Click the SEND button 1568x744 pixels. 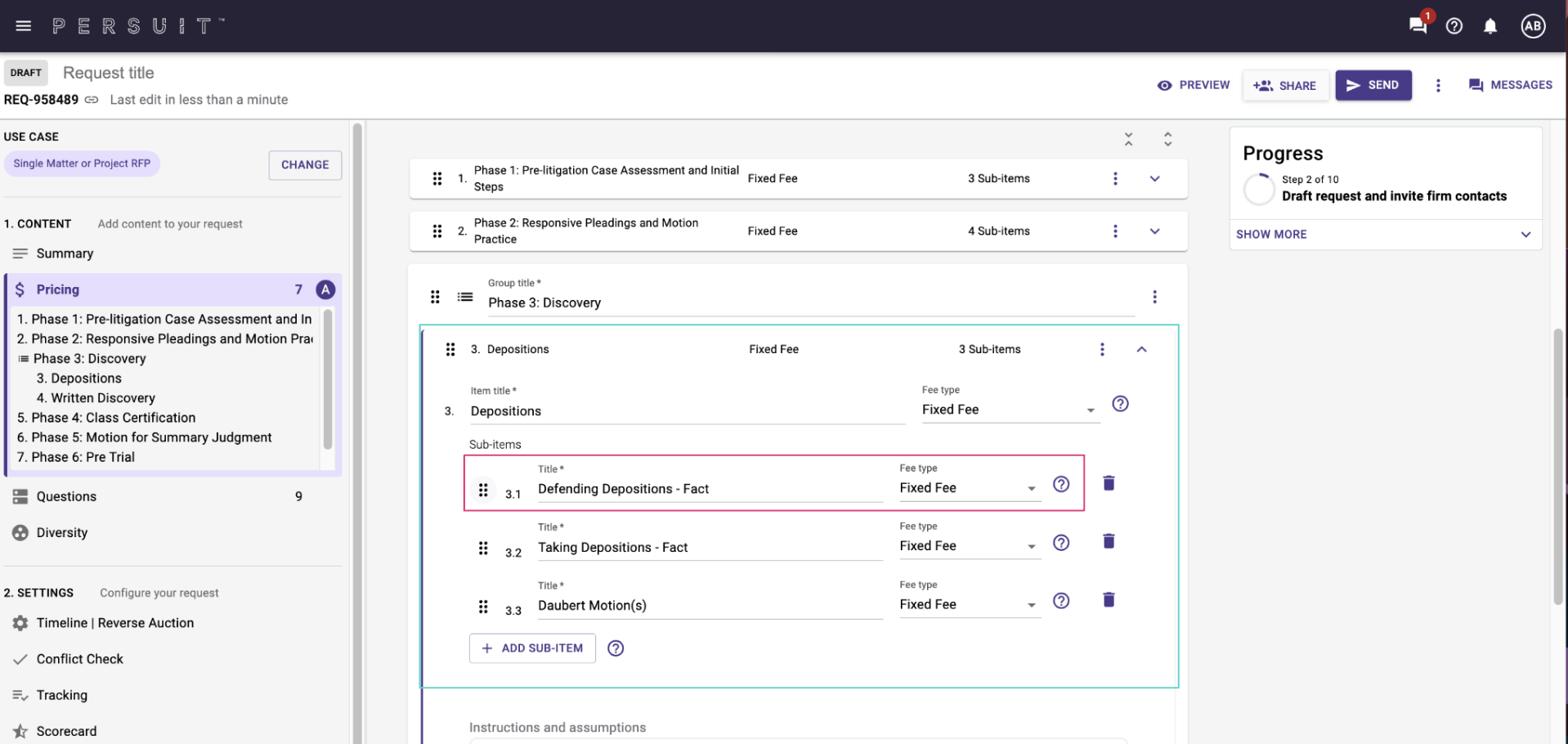pyautogui.click(x=1373, y=85)
